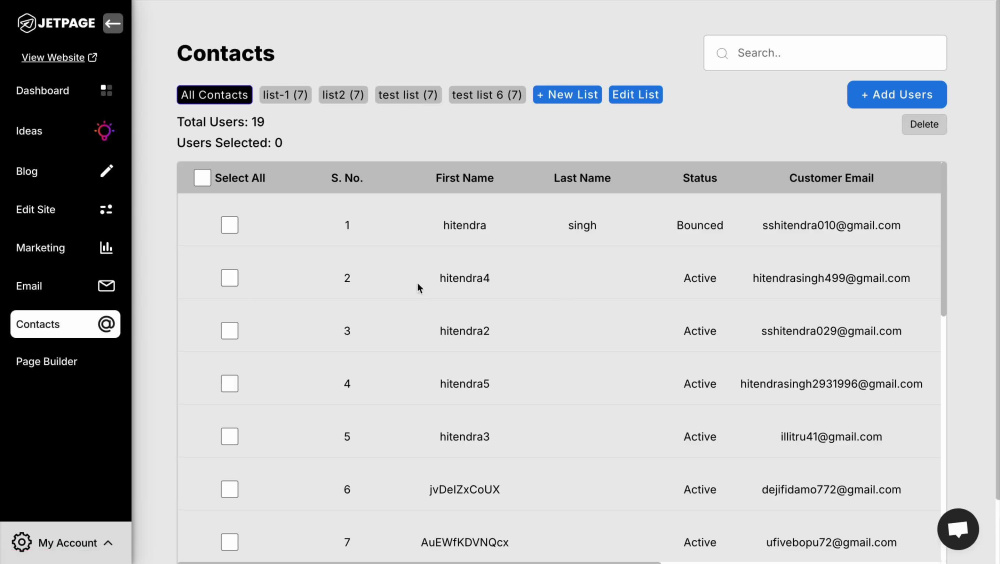Viewport: 1000px width, 564px height.
Task: Click email dejifidamo772@gmail.com
Action: click(x=831, y=489)
